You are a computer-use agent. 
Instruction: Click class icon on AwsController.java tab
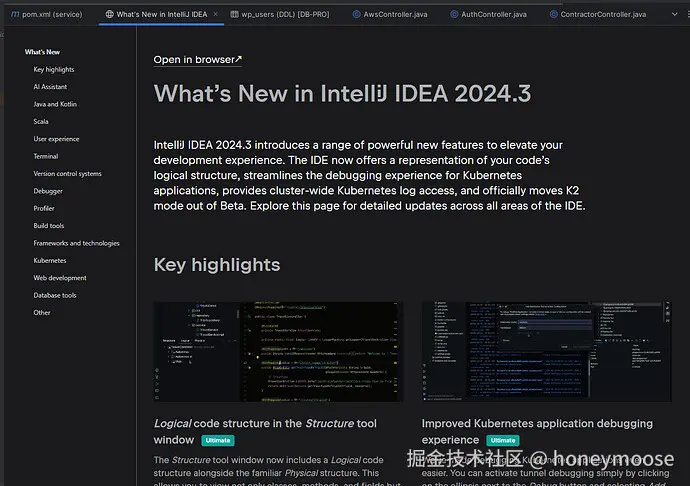click(356, 14)
